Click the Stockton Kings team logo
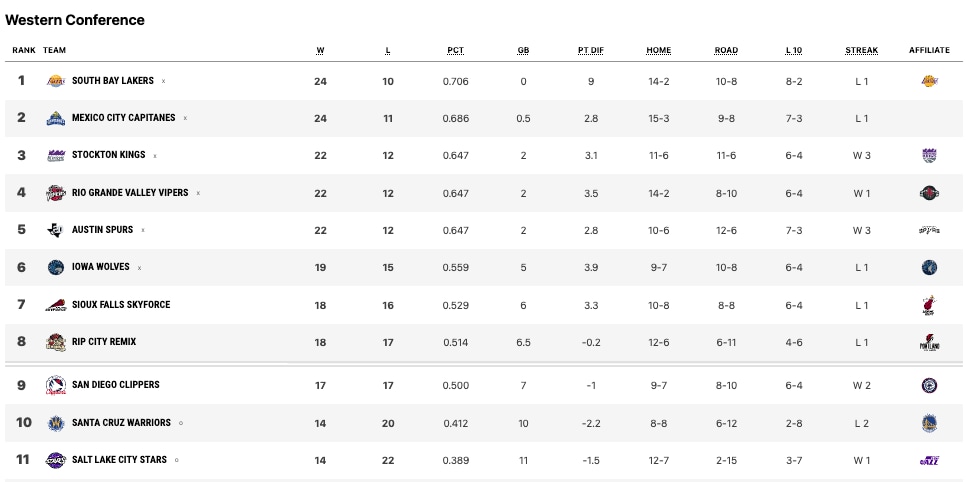The image size is (966, 482). point(55,156)
